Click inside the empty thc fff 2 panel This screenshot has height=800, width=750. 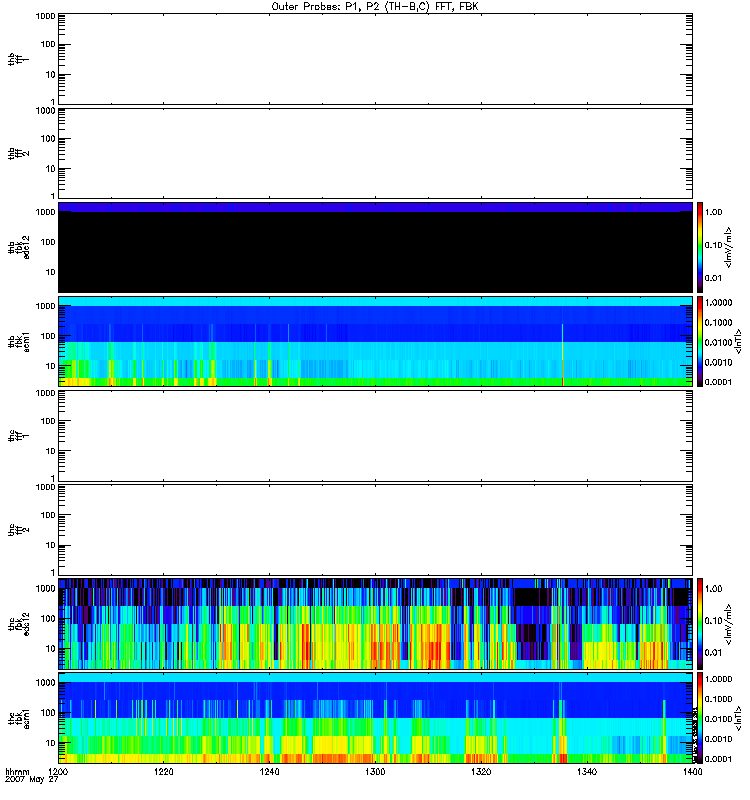[x=374, y=529]
